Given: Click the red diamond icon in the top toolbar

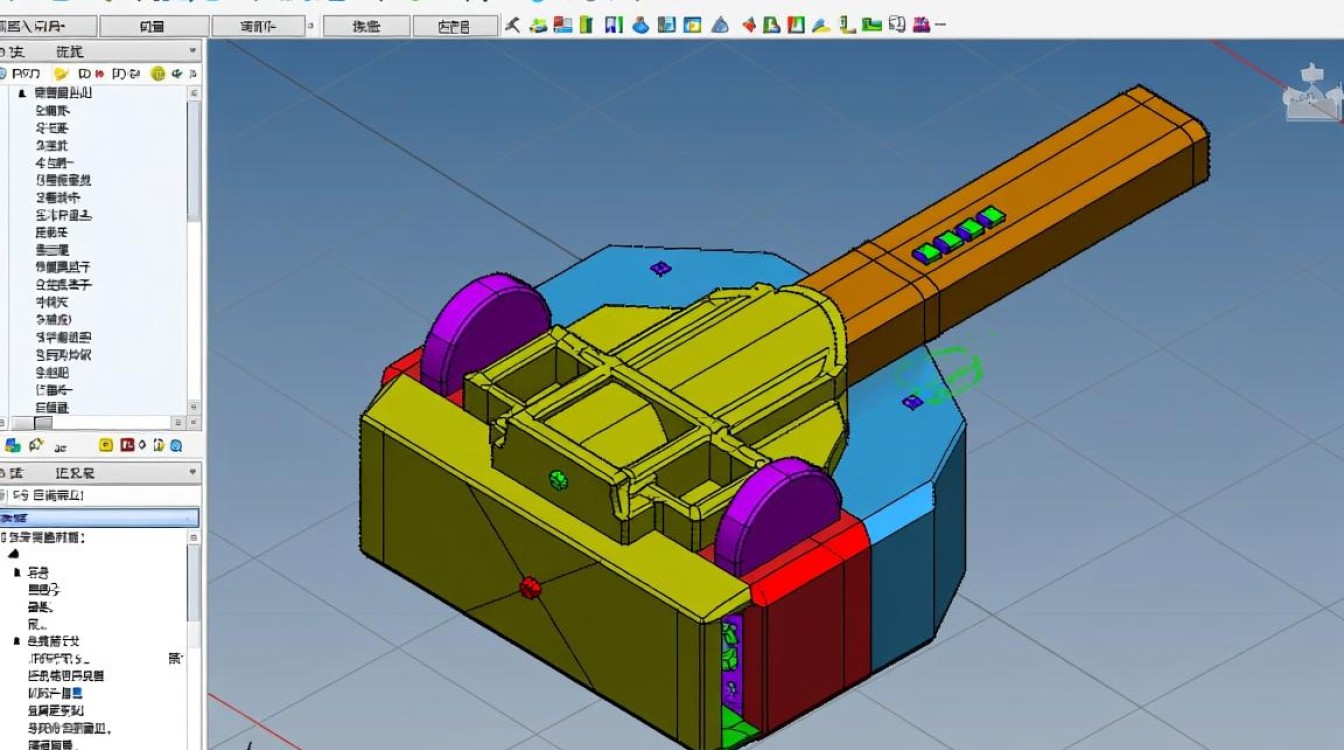Looking at the screenshot, I should tap(748, 26).
